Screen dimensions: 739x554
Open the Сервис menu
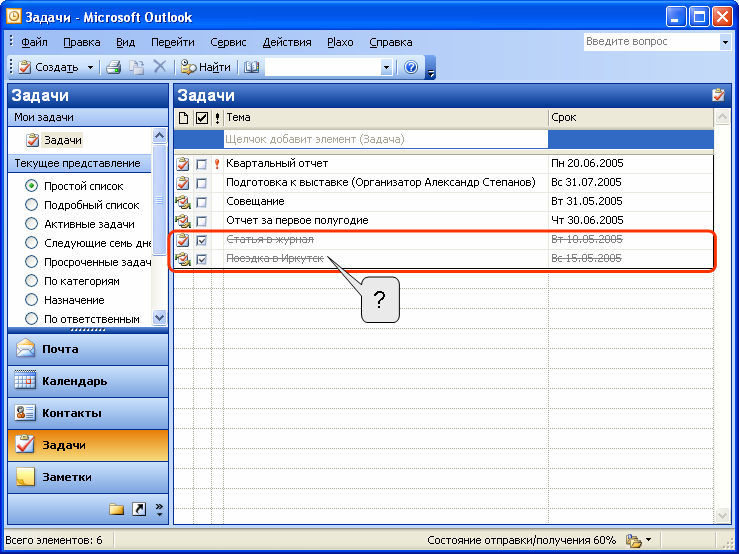(x=228, y=42)
